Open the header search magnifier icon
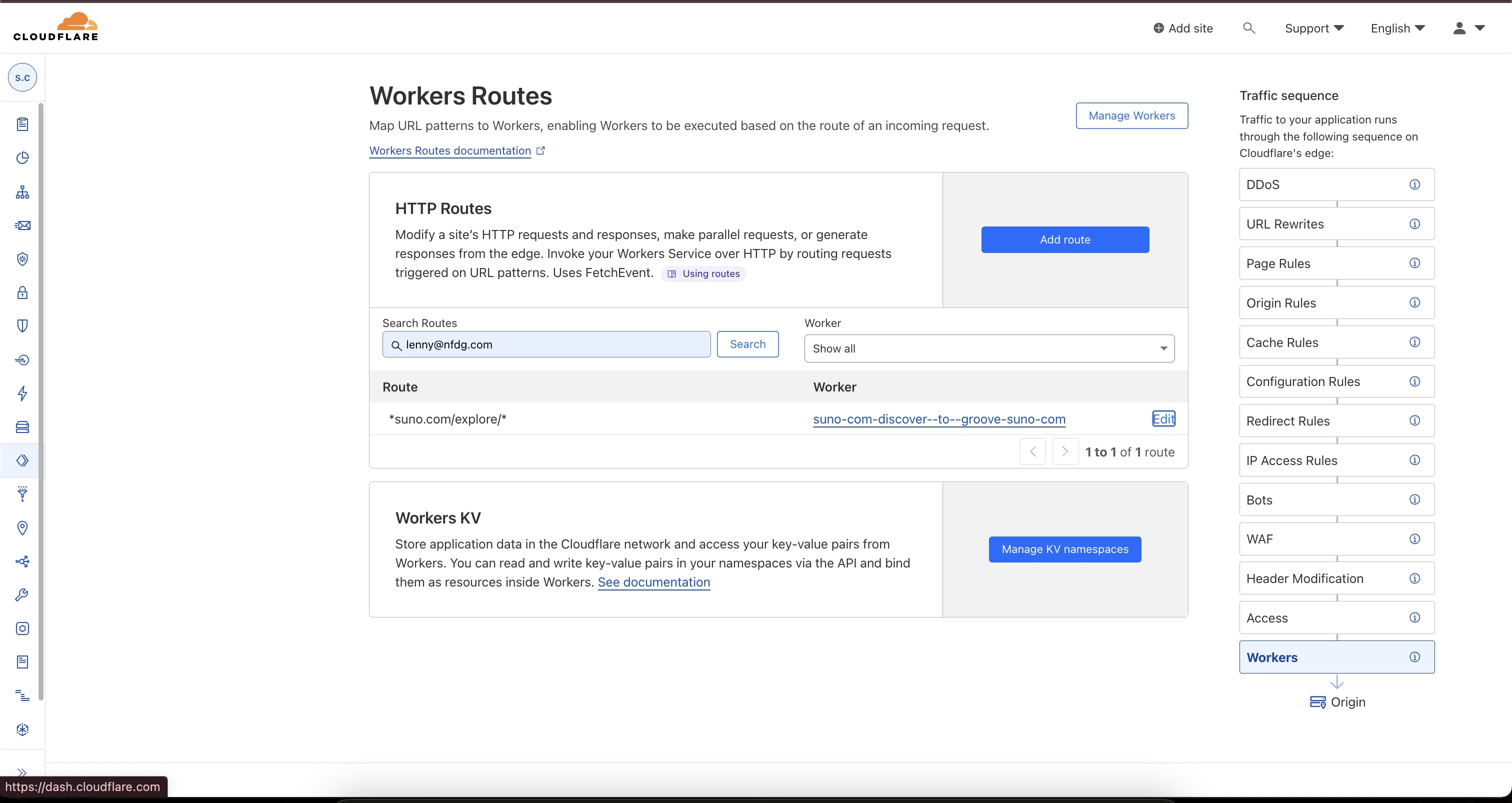 (1248, 28)
